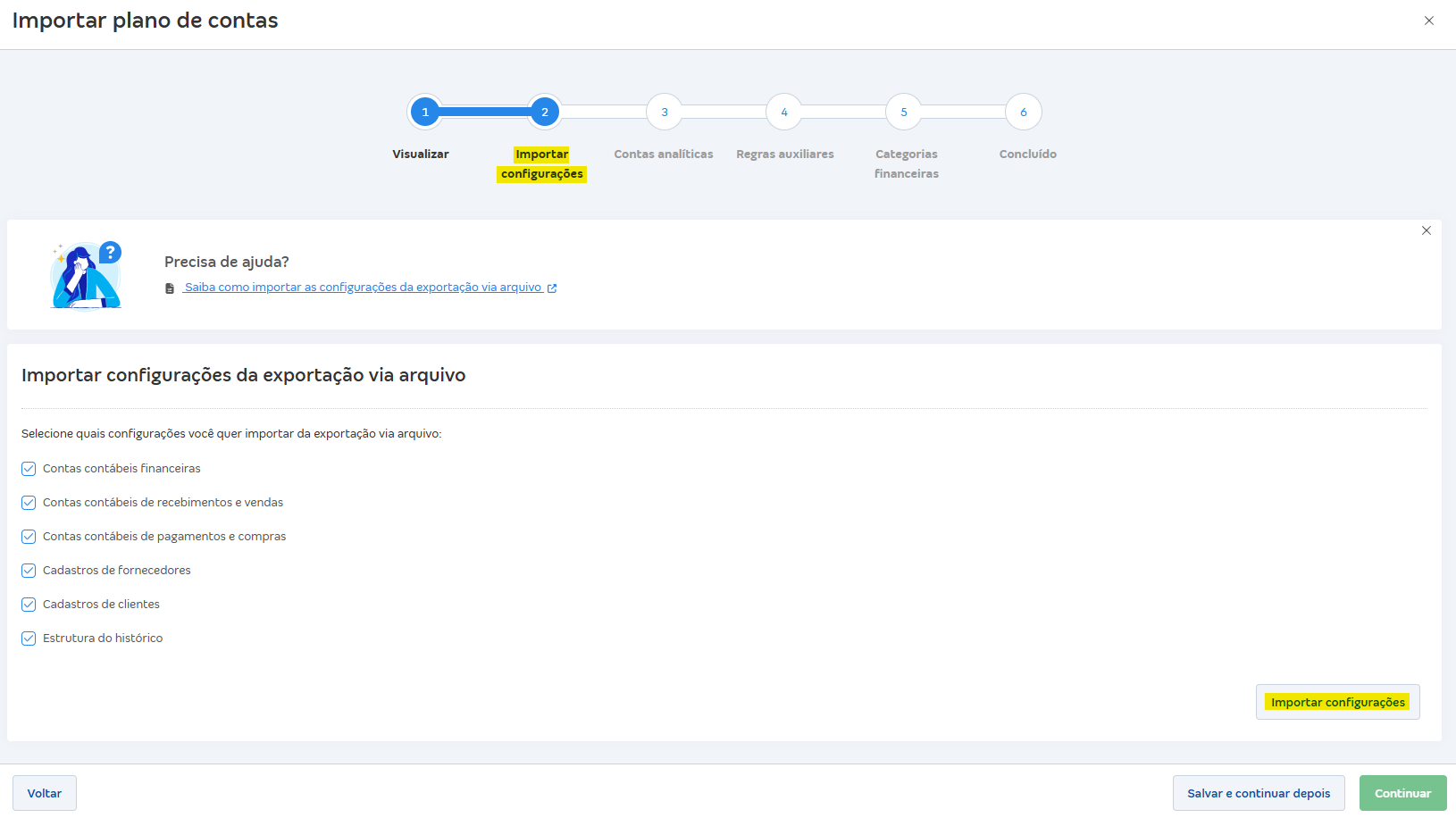This screenshot has height=818, width=1456.
Task: Click the document icon beside the help link
Action: (170, 288)
